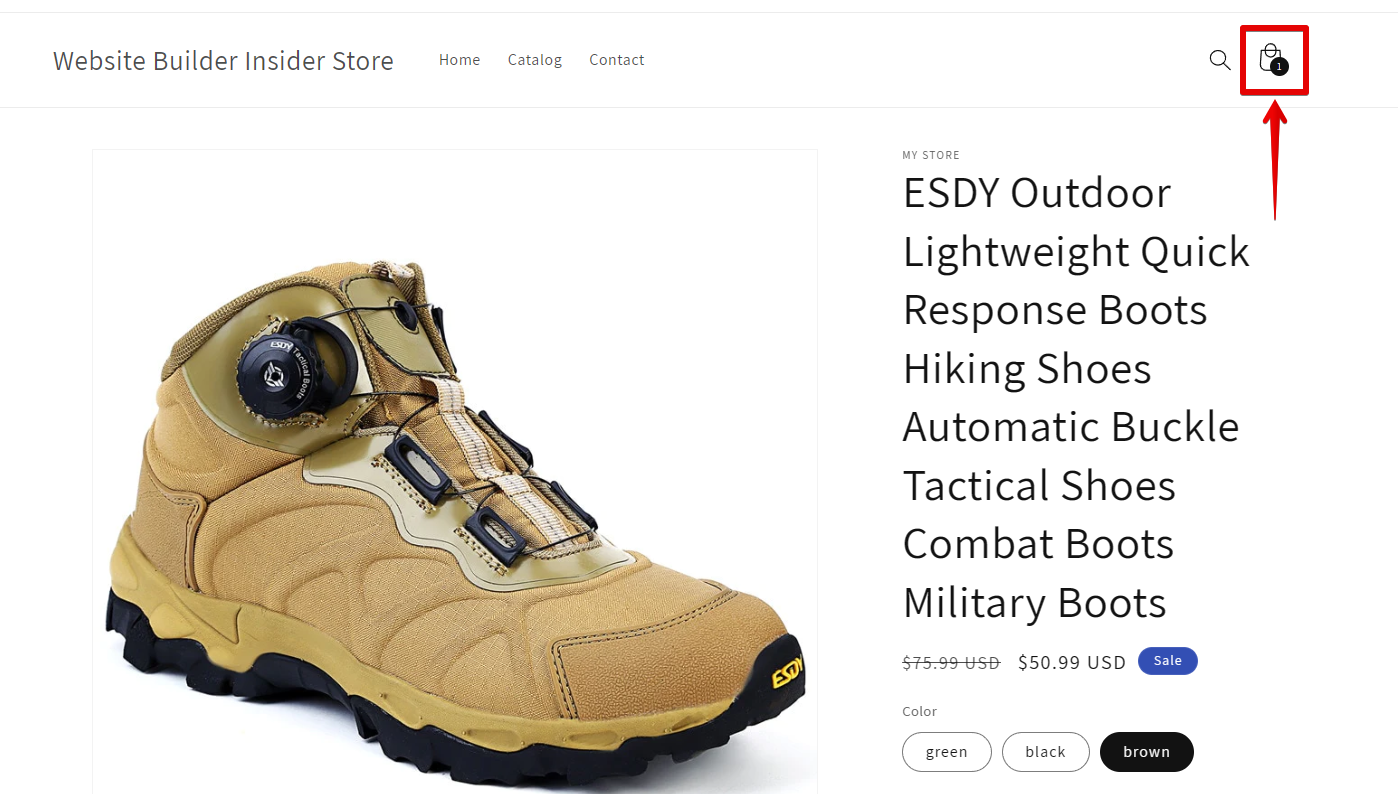Click the blue Sale badge

(x=1167, y=661)
